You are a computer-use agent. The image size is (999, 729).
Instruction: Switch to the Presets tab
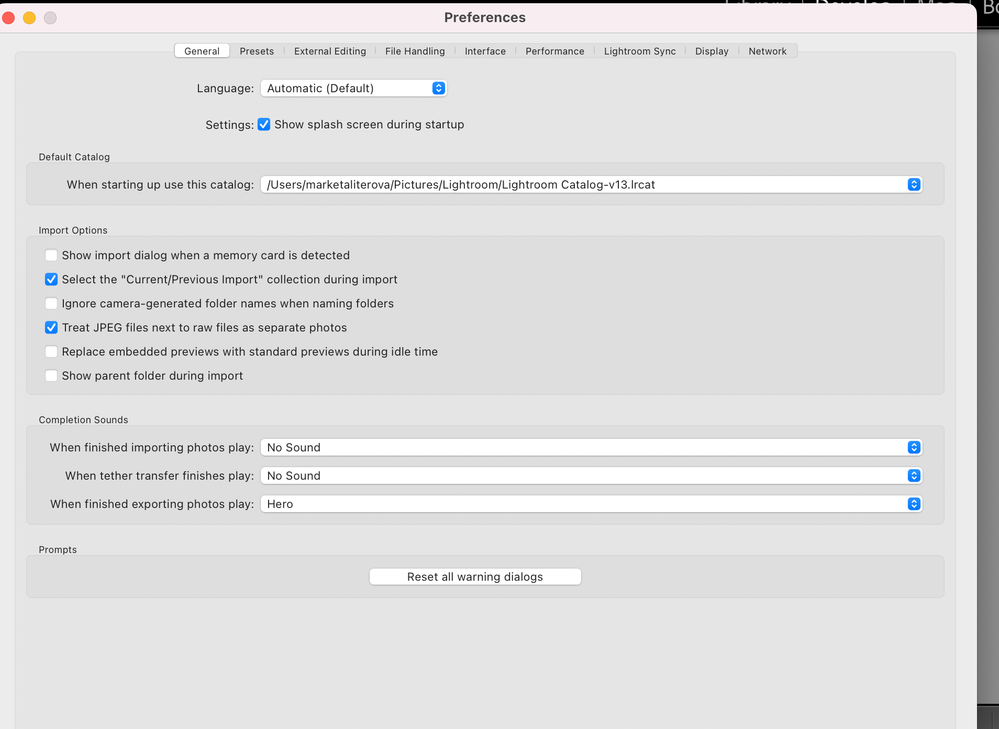click(257, 51)
